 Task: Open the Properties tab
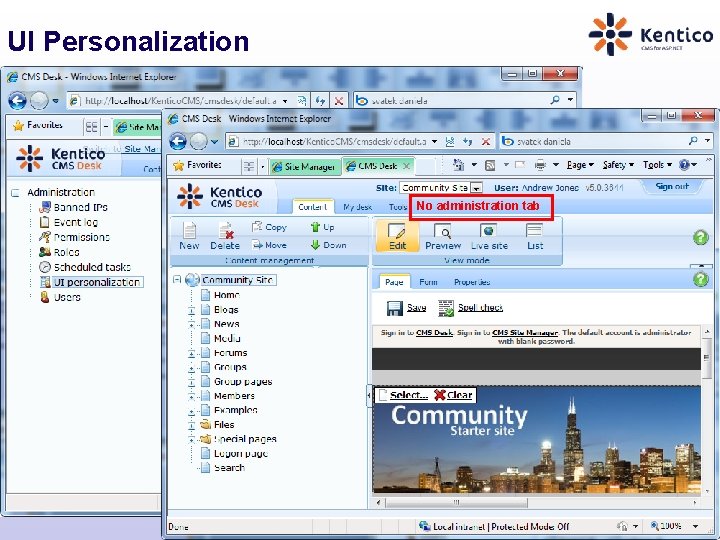point(472,282)
